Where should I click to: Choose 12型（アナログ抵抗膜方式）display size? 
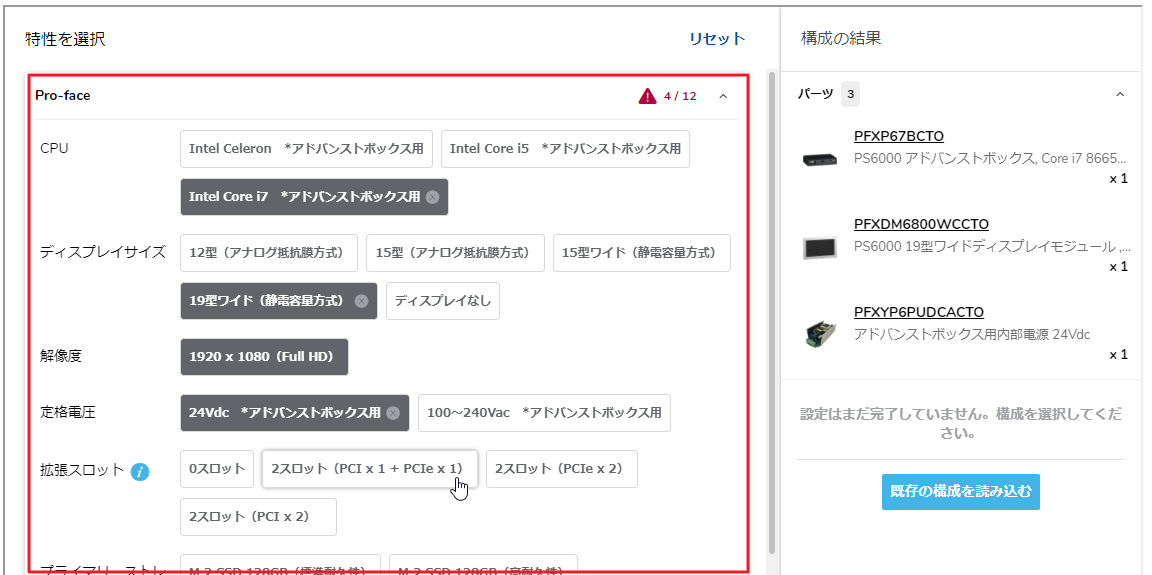coord(269,253)
